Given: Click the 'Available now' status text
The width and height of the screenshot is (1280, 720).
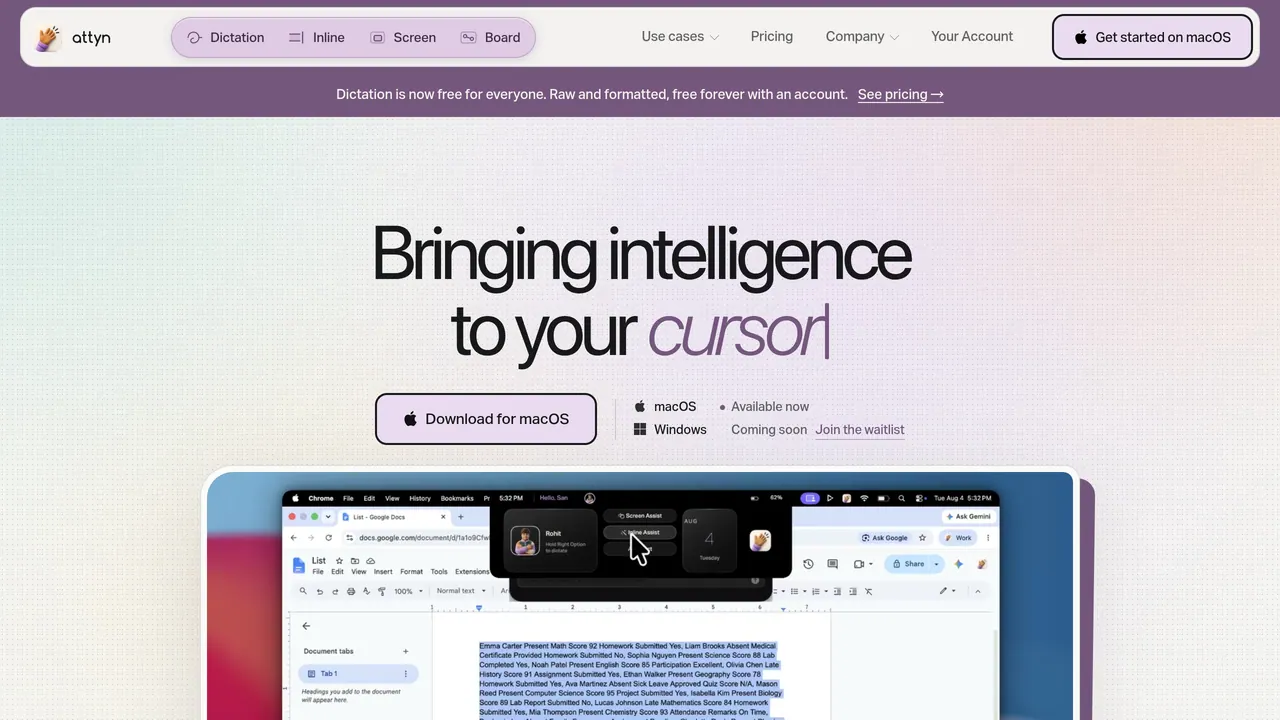Looking at the screenshot, I should pos(770,407).
